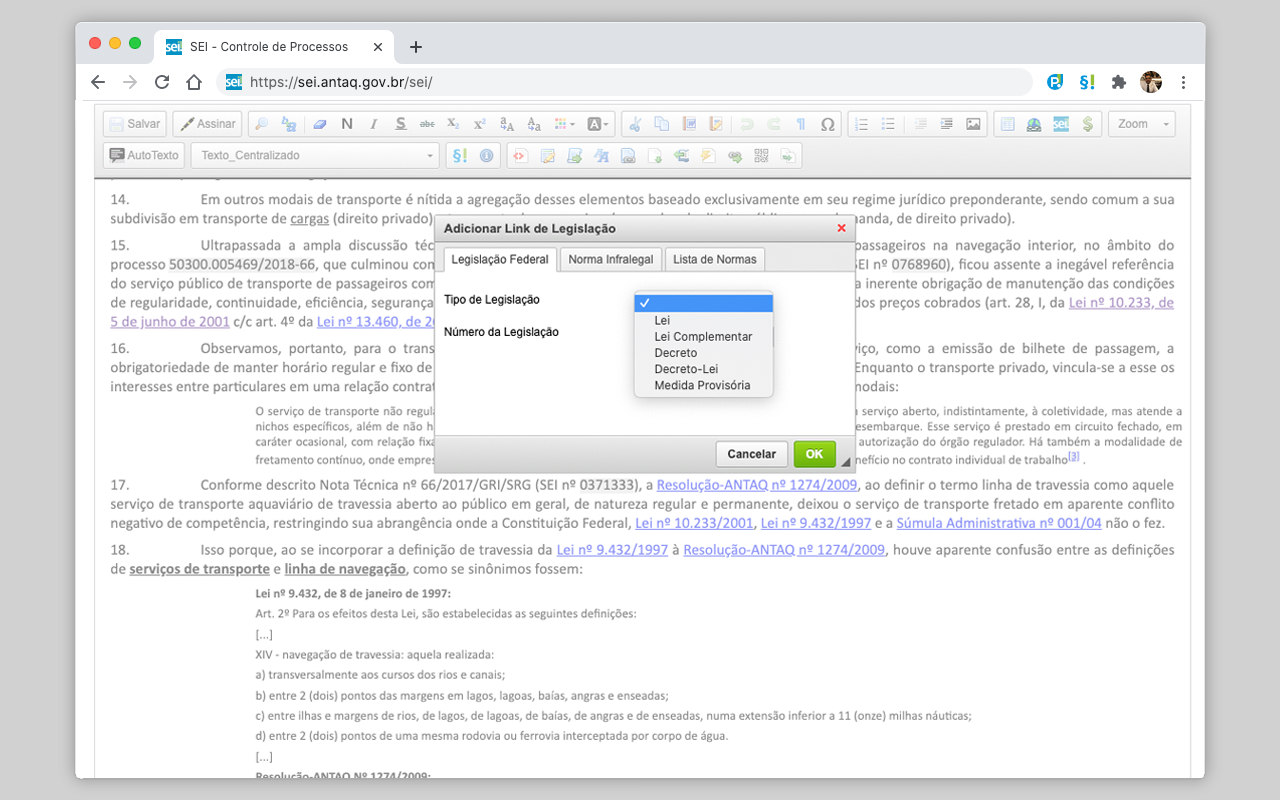Open the browser three-dot menu
This screenshot has width=1280, height=800.
coord(1183,82)
